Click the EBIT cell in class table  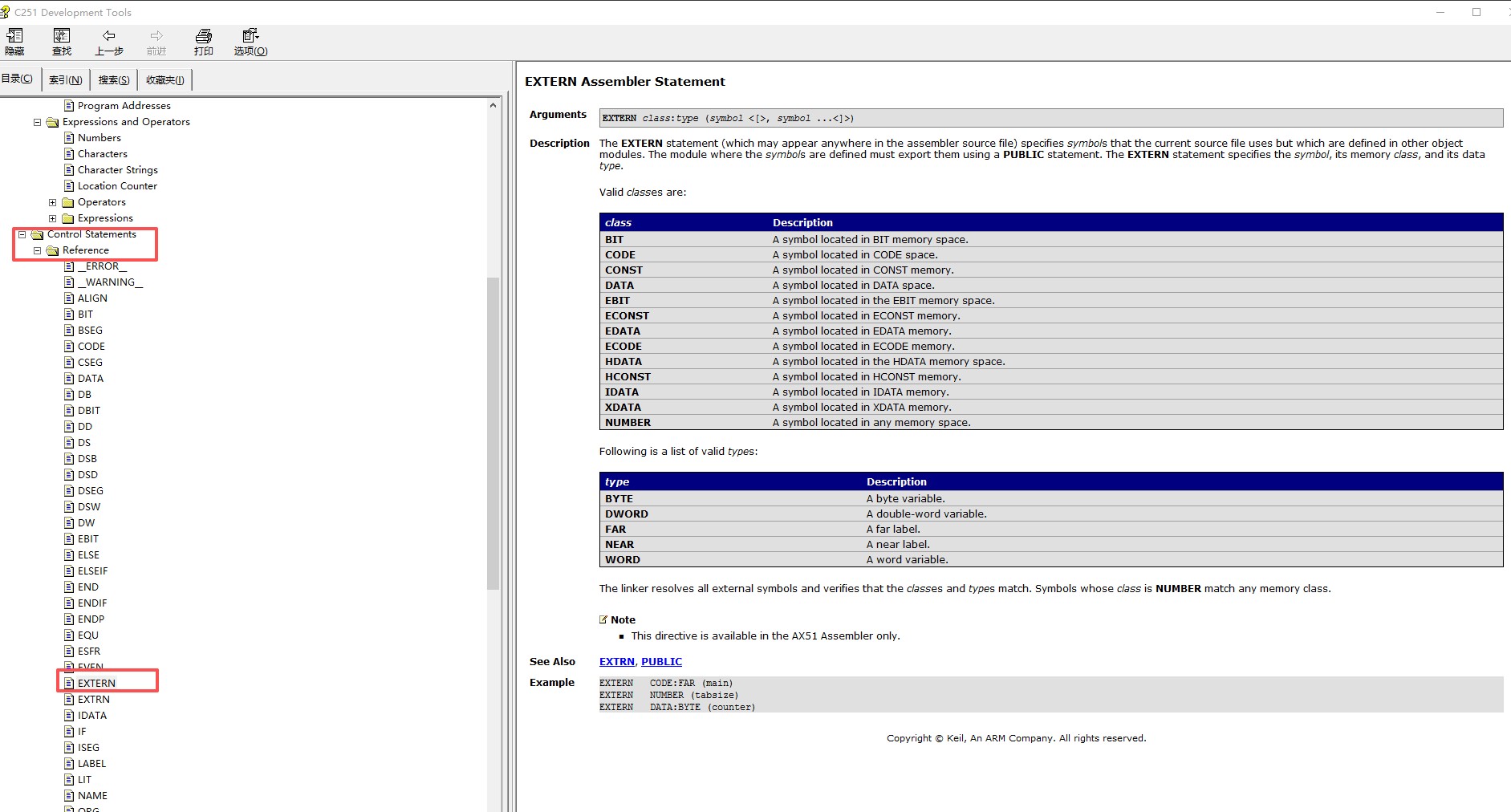point(618,301)
